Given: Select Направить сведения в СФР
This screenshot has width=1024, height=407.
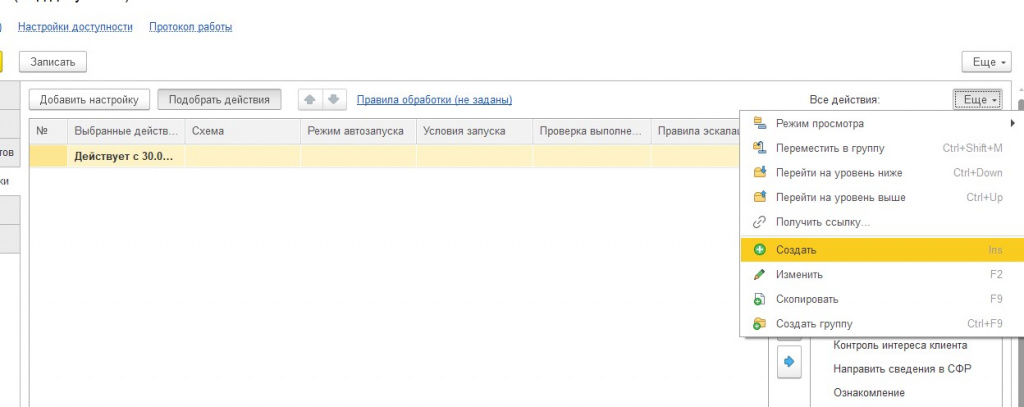Looking at the screenshot, I should [902, 369].
